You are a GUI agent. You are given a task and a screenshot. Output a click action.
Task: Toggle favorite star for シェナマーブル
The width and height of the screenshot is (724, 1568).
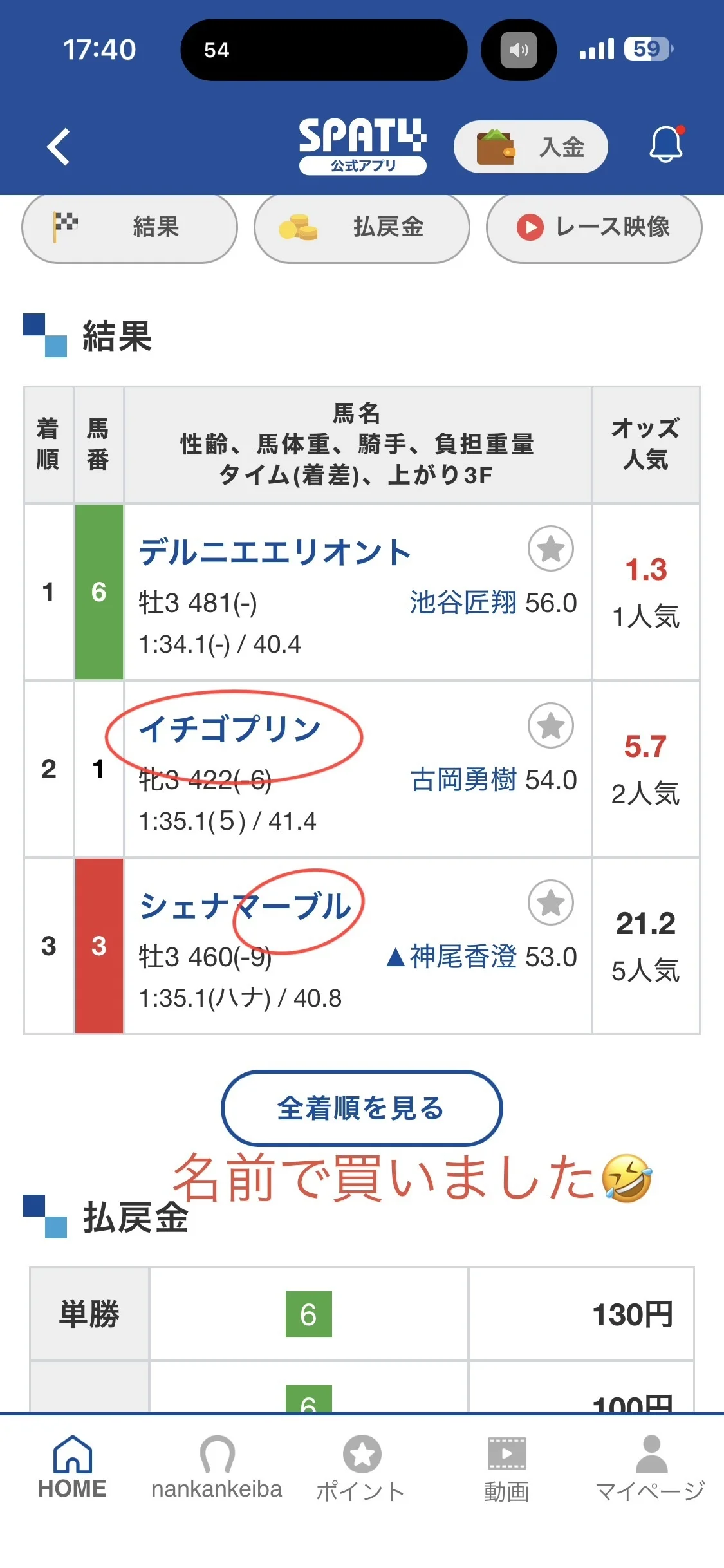(x=550, y=902)
